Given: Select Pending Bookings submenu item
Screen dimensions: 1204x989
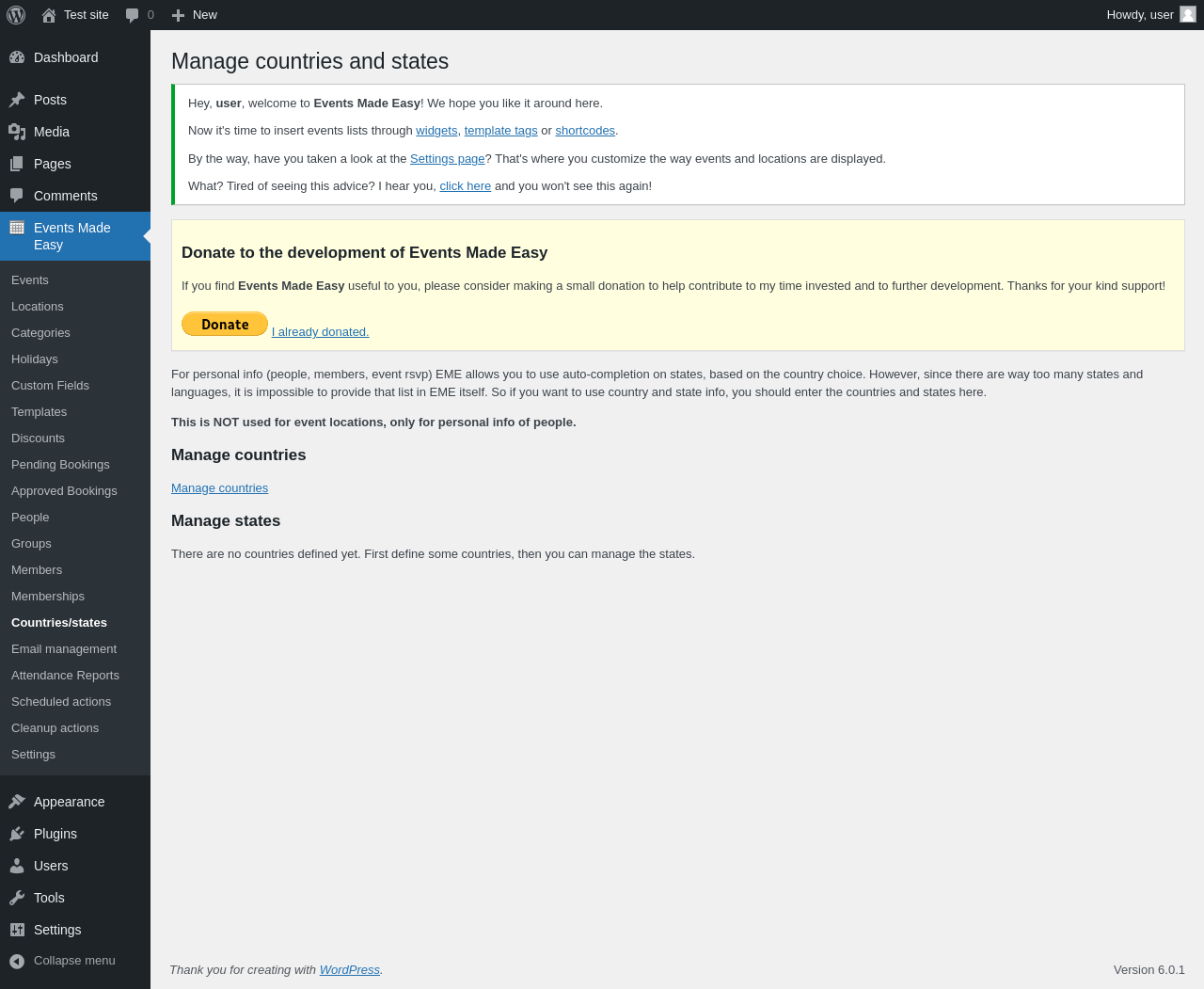Looking at the screenshot, I should tap(60, 465).
